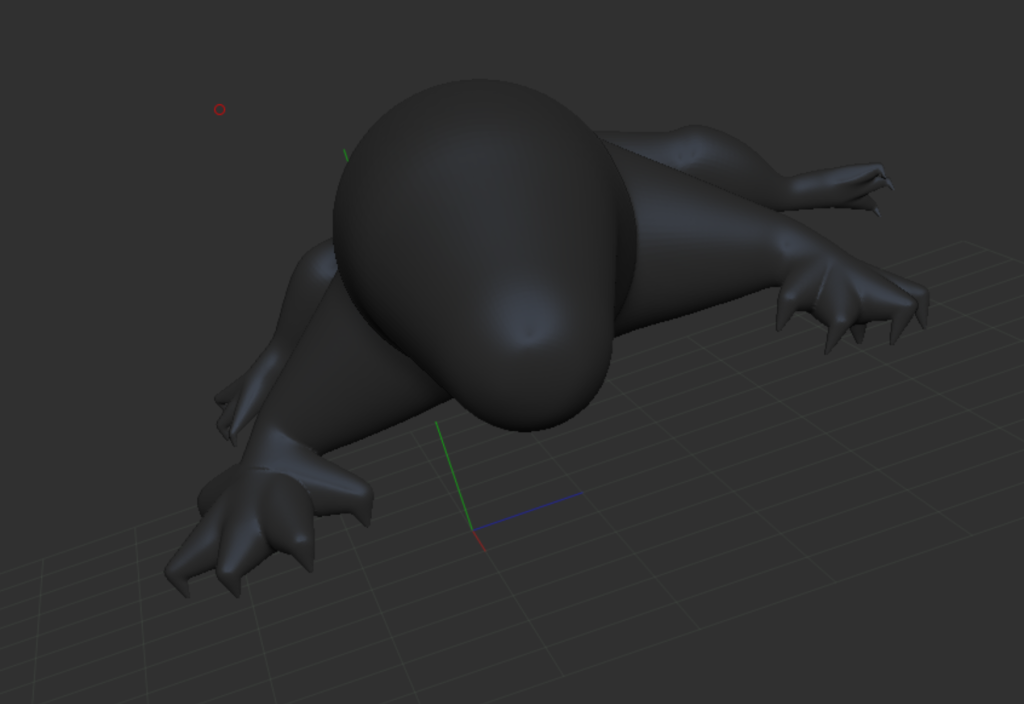
Task: Click the green line fragment behind the model
Action: [346, 155]
